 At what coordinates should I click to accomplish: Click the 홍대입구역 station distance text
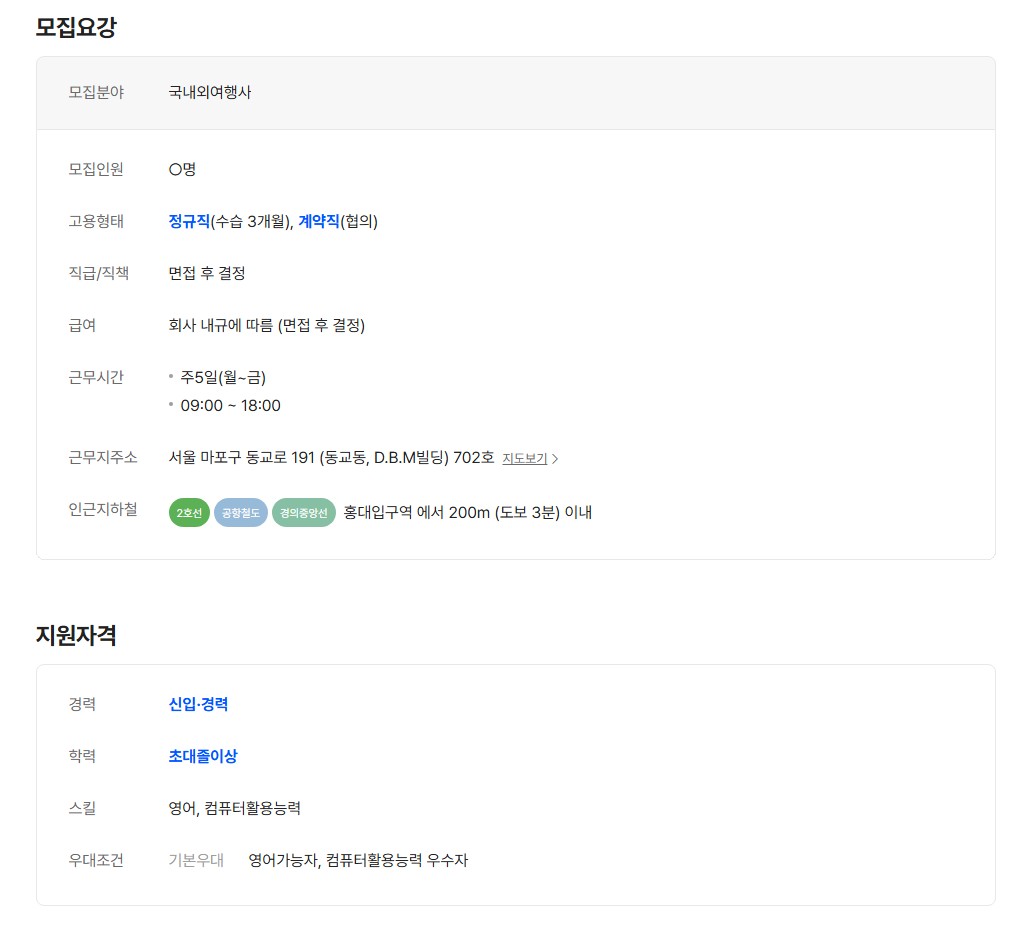click(468, 513)
